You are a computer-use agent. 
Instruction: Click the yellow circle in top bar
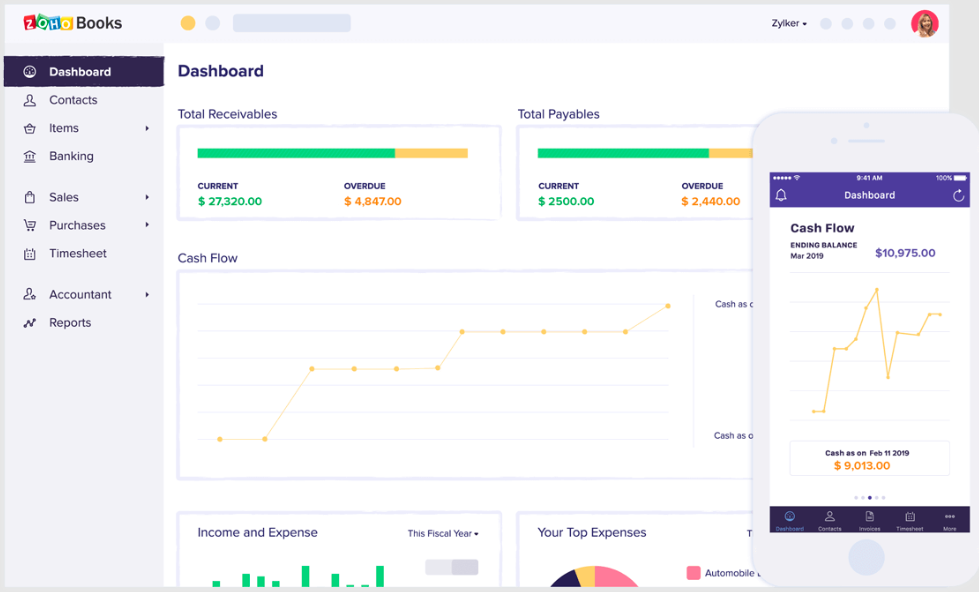point(188,23)
